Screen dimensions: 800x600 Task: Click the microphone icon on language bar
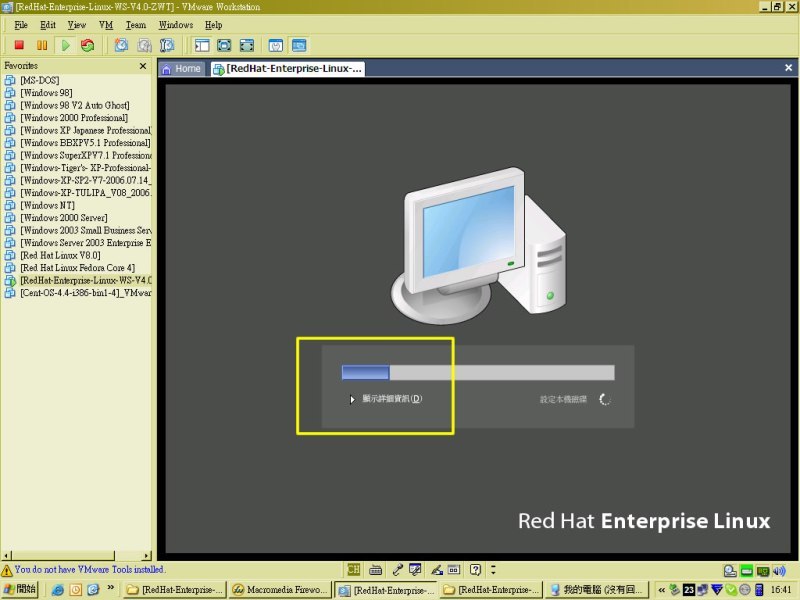tap(397, 569)
